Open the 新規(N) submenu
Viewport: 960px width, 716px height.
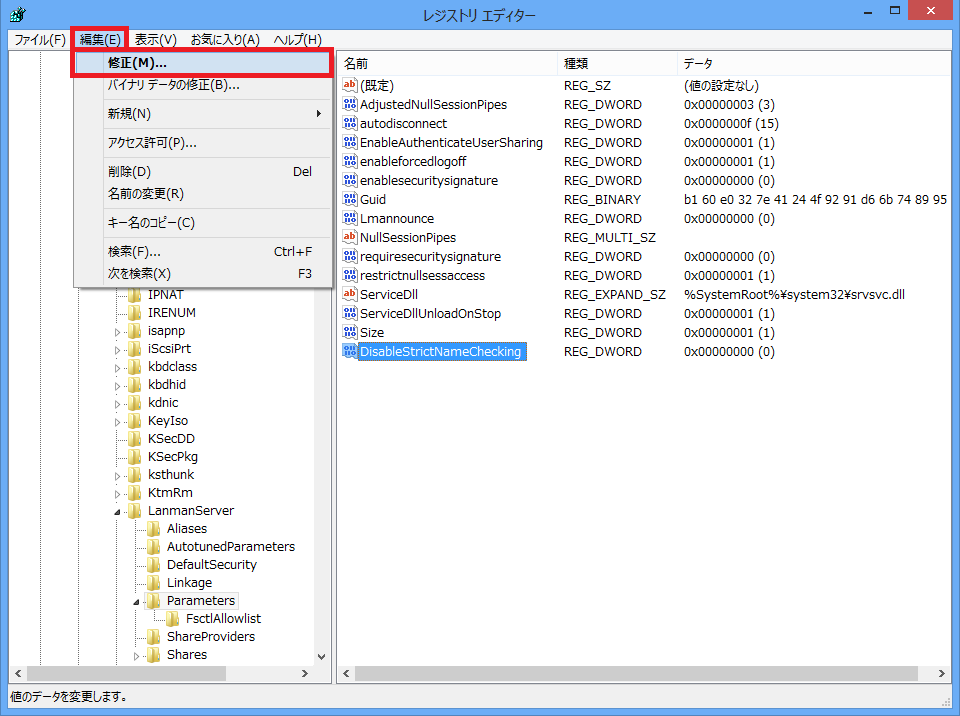coord(130,114)
